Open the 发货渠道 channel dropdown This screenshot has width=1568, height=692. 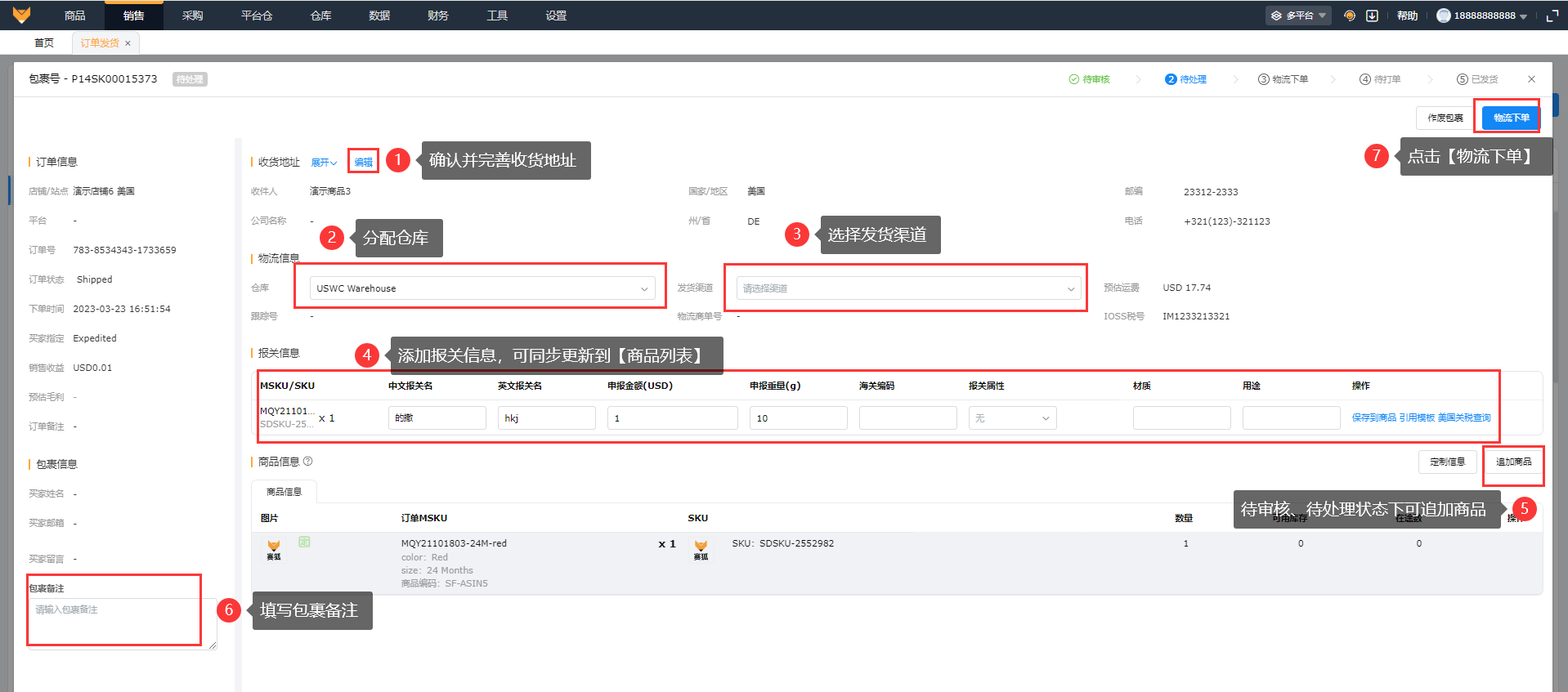click(908, 288)
